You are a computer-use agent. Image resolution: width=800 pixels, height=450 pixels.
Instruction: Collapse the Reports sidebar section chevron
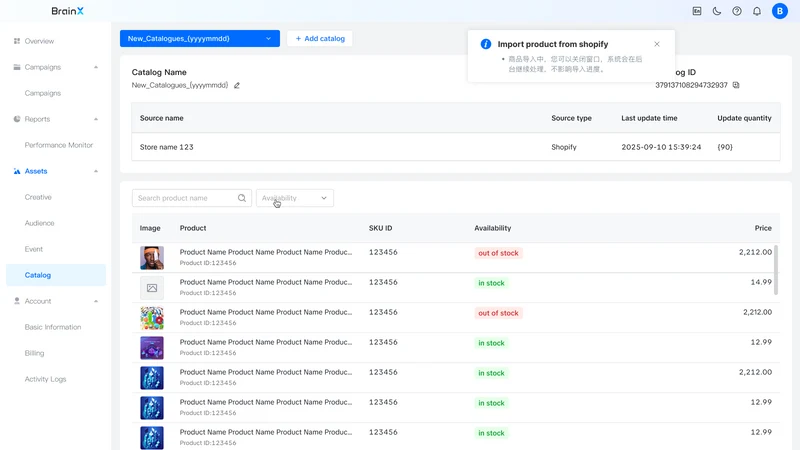(x=96, y=119)
